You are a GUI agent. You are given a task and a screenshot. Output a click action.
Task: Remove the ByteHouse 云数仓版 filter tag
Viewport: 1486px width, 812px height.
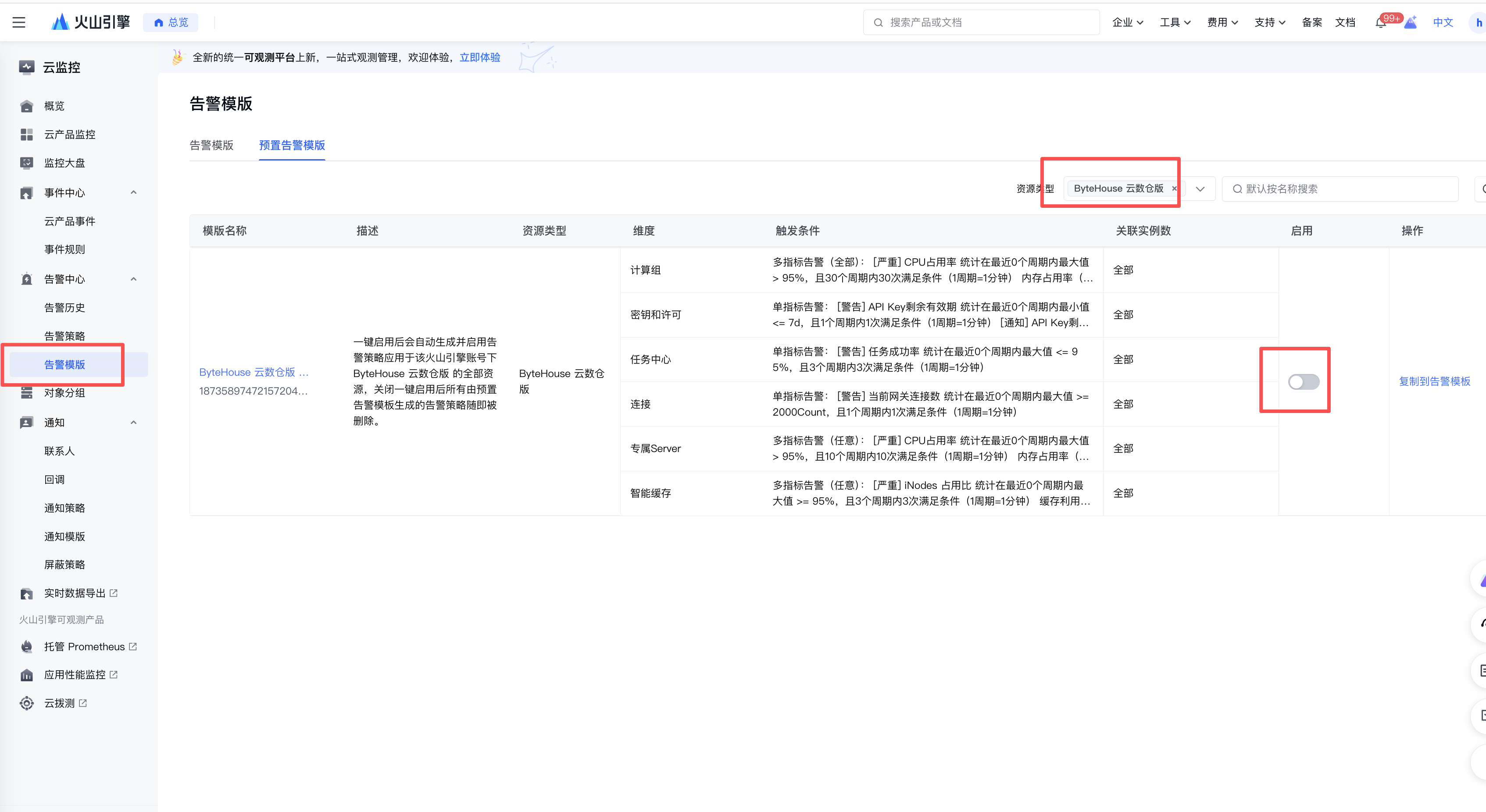point(1174,189)
